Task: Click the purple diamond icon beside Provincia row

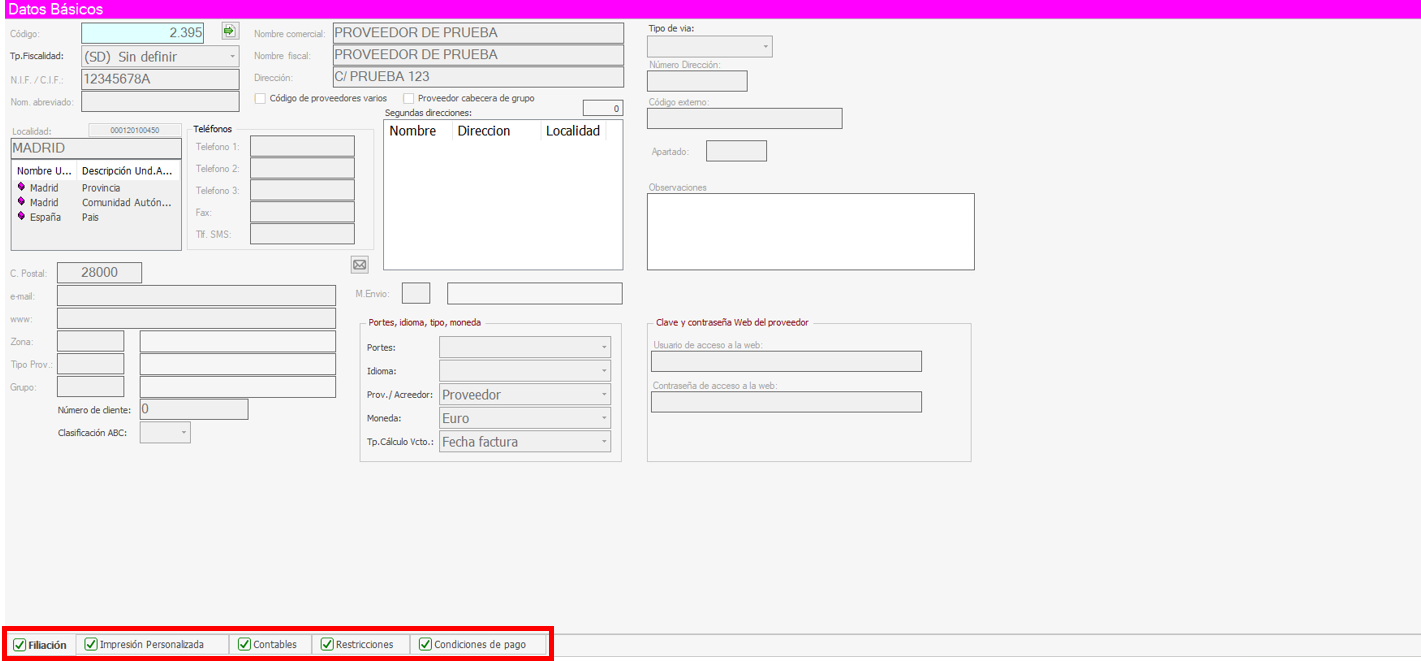Action: (21, 187)
